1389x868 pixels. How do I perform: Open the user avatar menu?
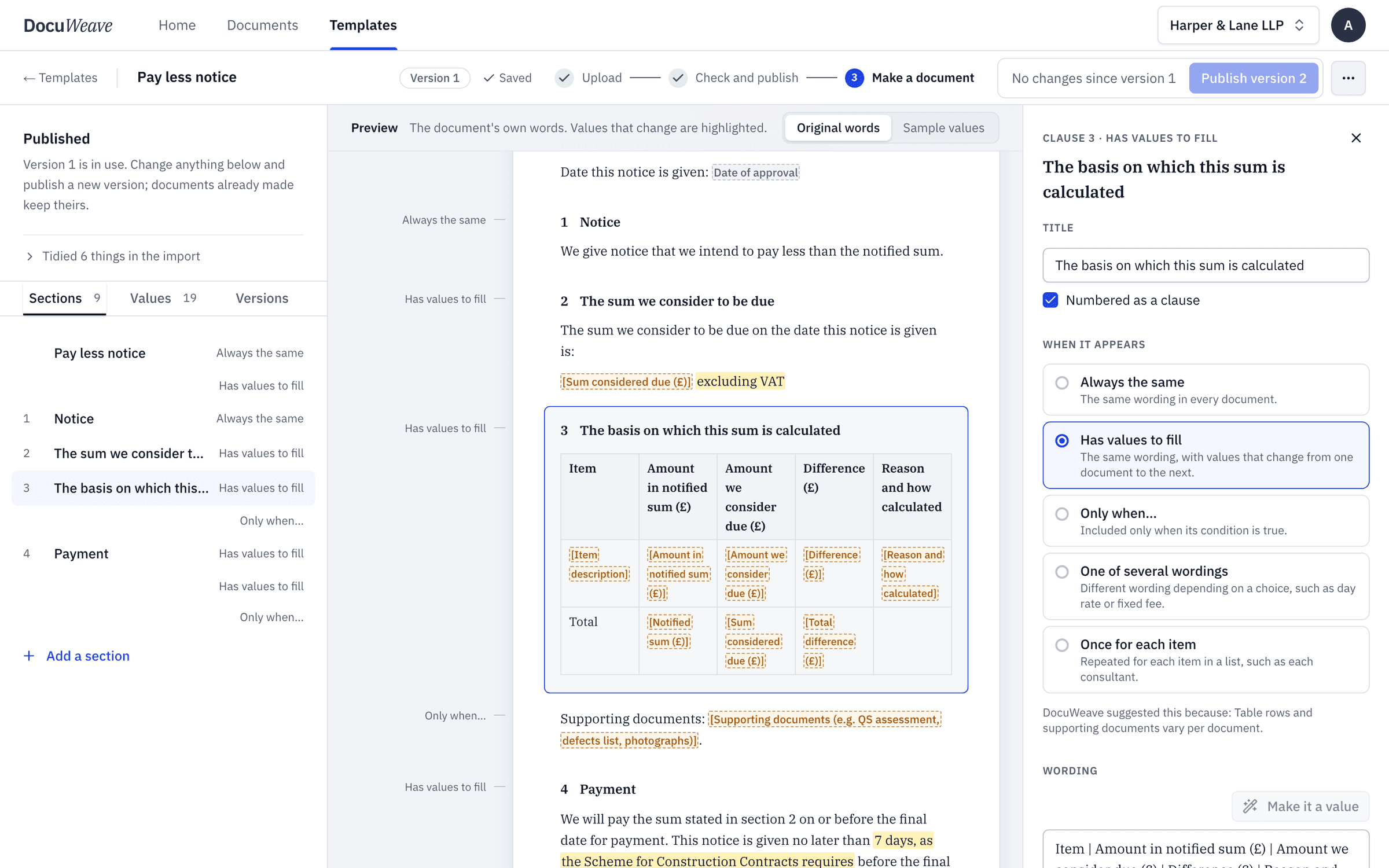[x=1348, y=25]
